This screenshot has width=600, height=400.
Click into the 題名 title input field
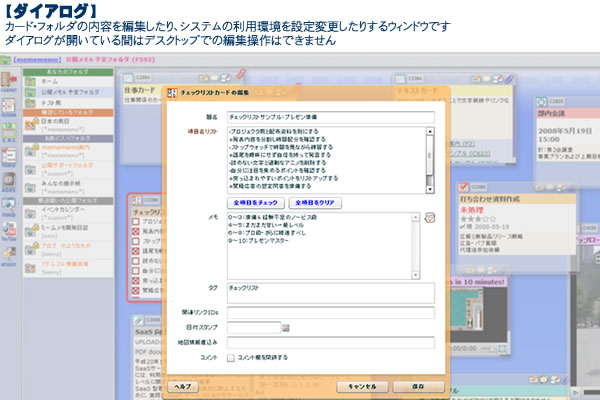pos(330,116)
